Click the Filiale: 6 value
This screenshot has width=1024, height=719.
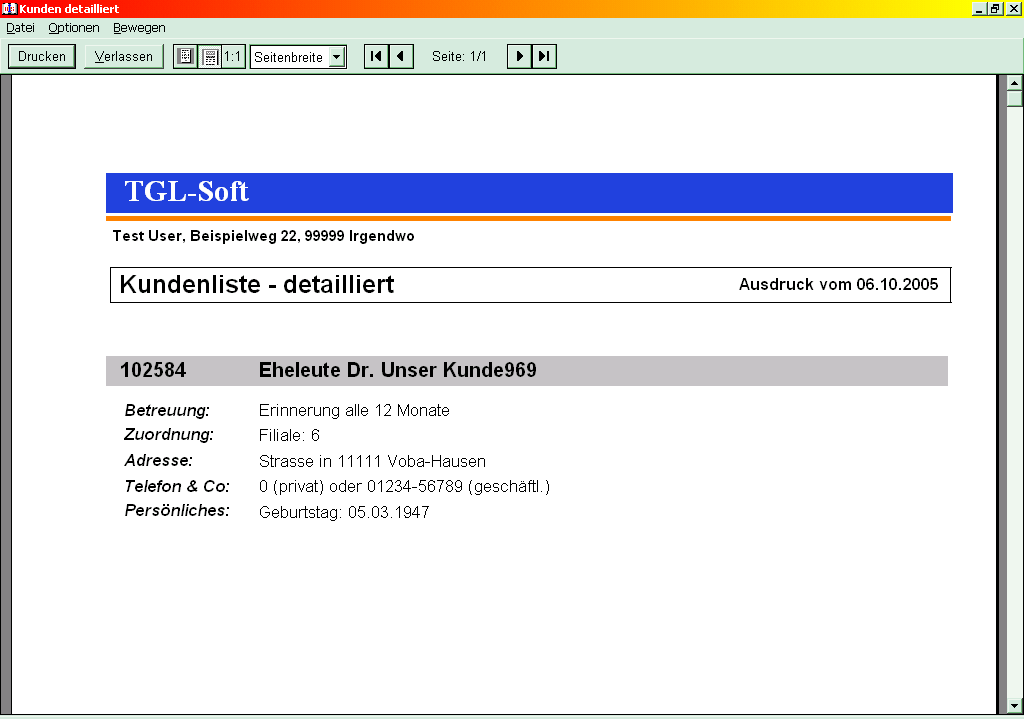coord(289,436)
